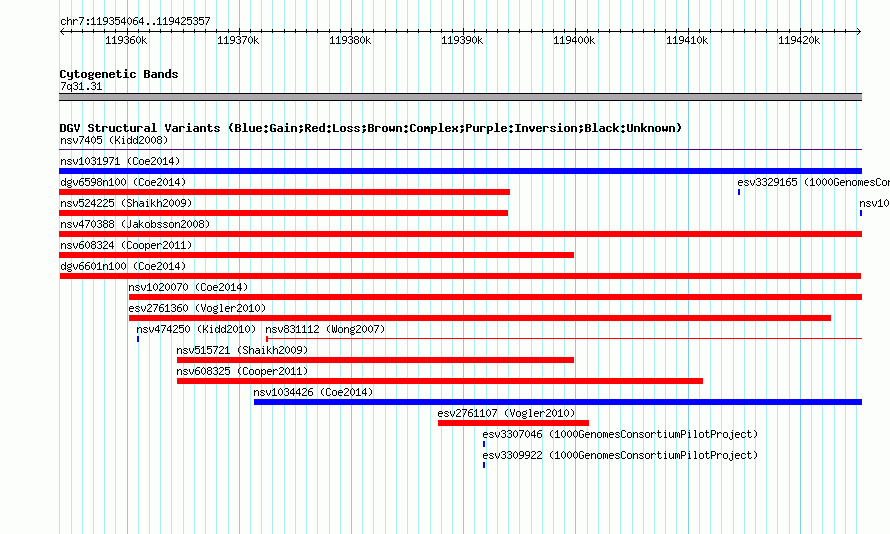Open the dgv6598n100 (Coe2014) label
Viewport: 890px width, 534px height.
123,182
